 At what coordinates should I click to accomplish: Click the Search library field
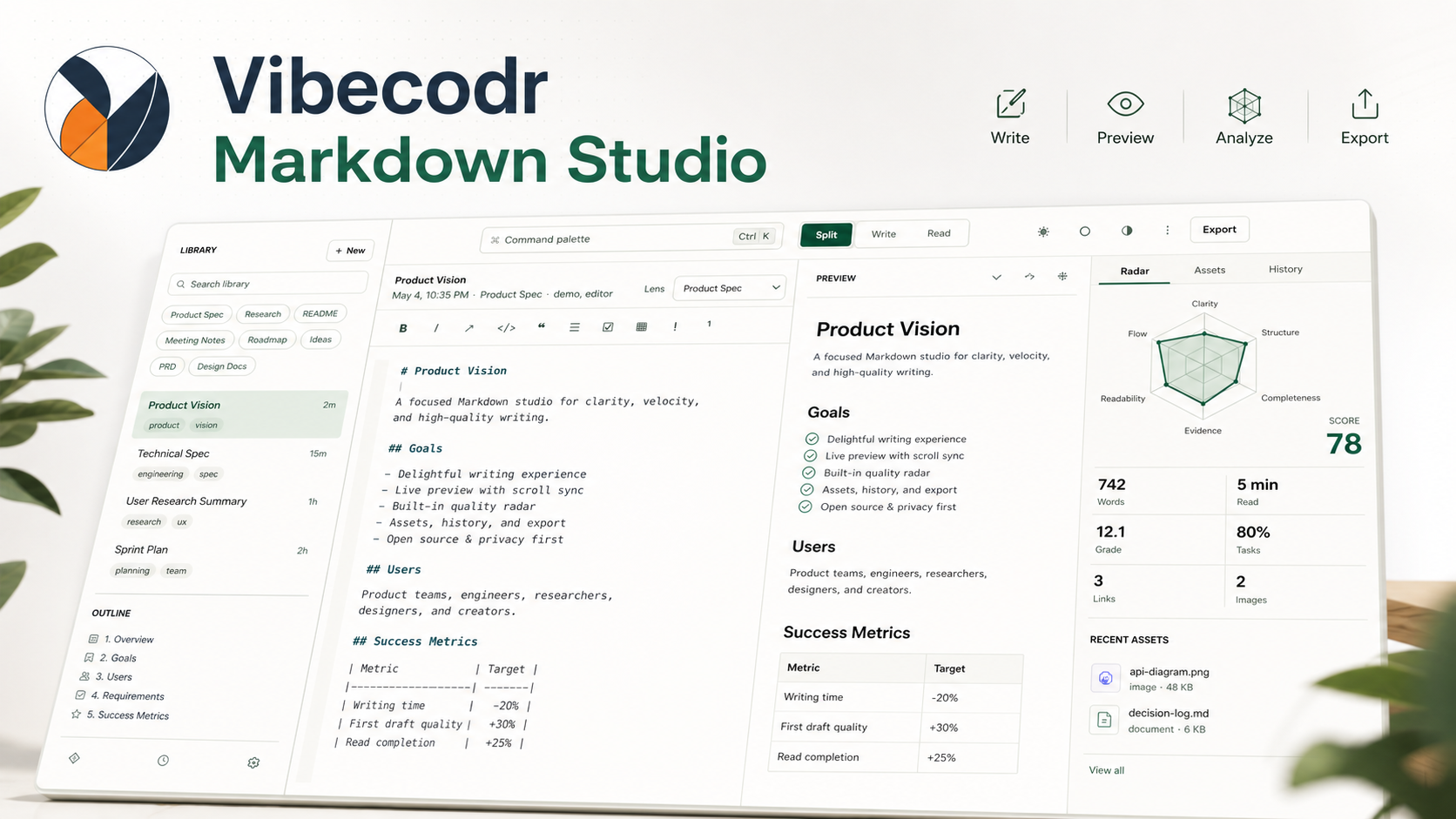[268, 284]
